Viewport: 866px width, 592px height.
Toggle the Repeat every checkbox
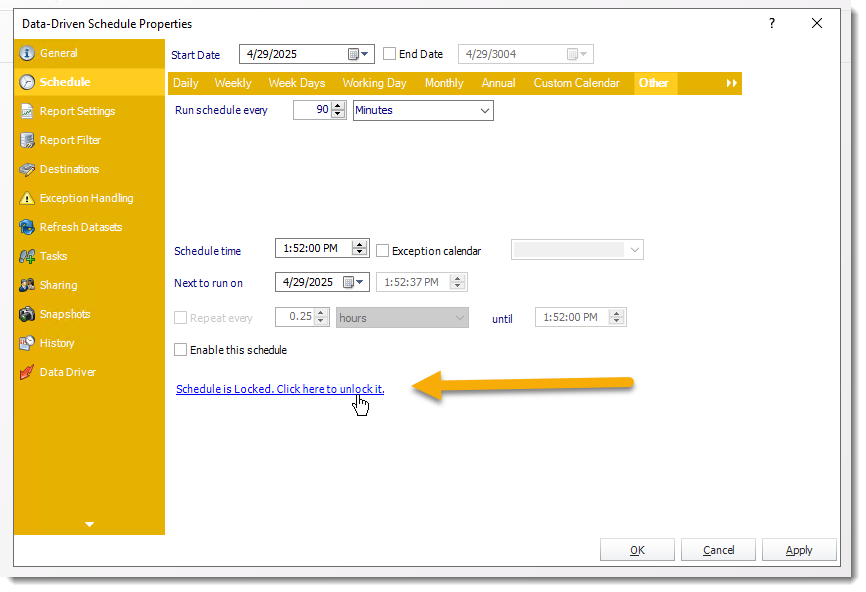tap(180, 318)
